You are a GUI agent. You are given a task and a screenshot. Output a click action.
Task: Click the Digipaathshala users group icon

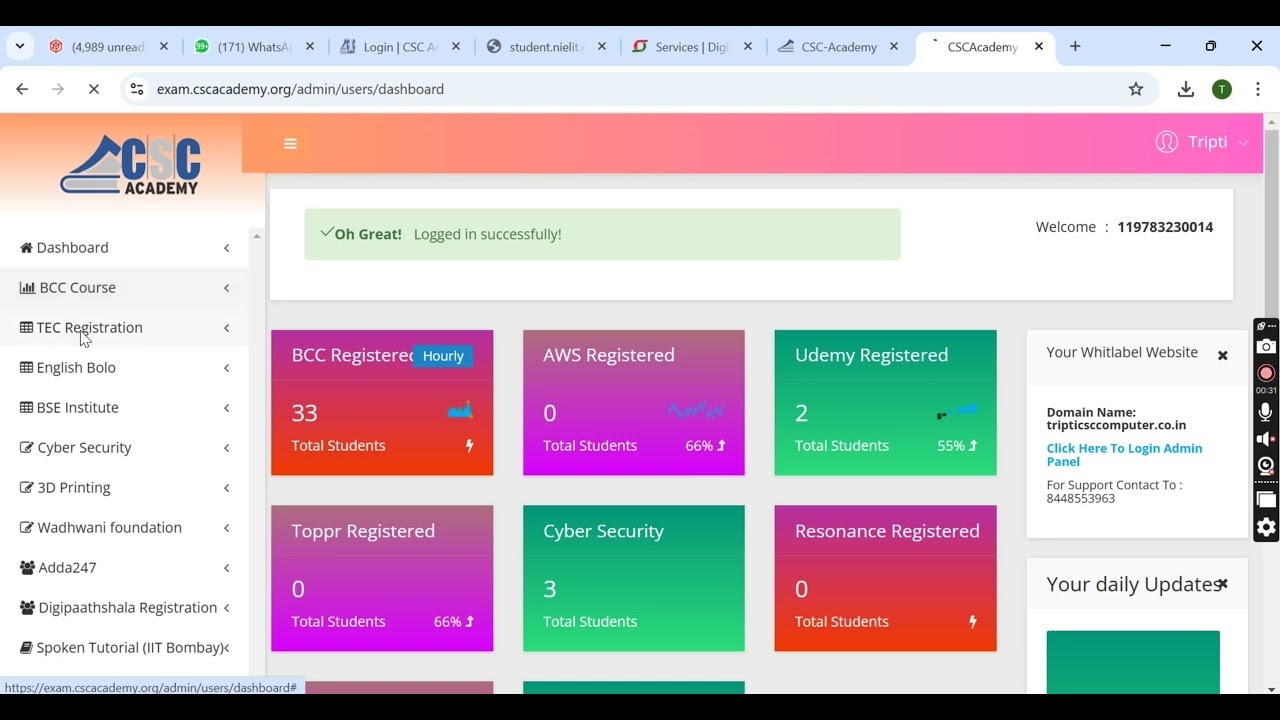27,607
